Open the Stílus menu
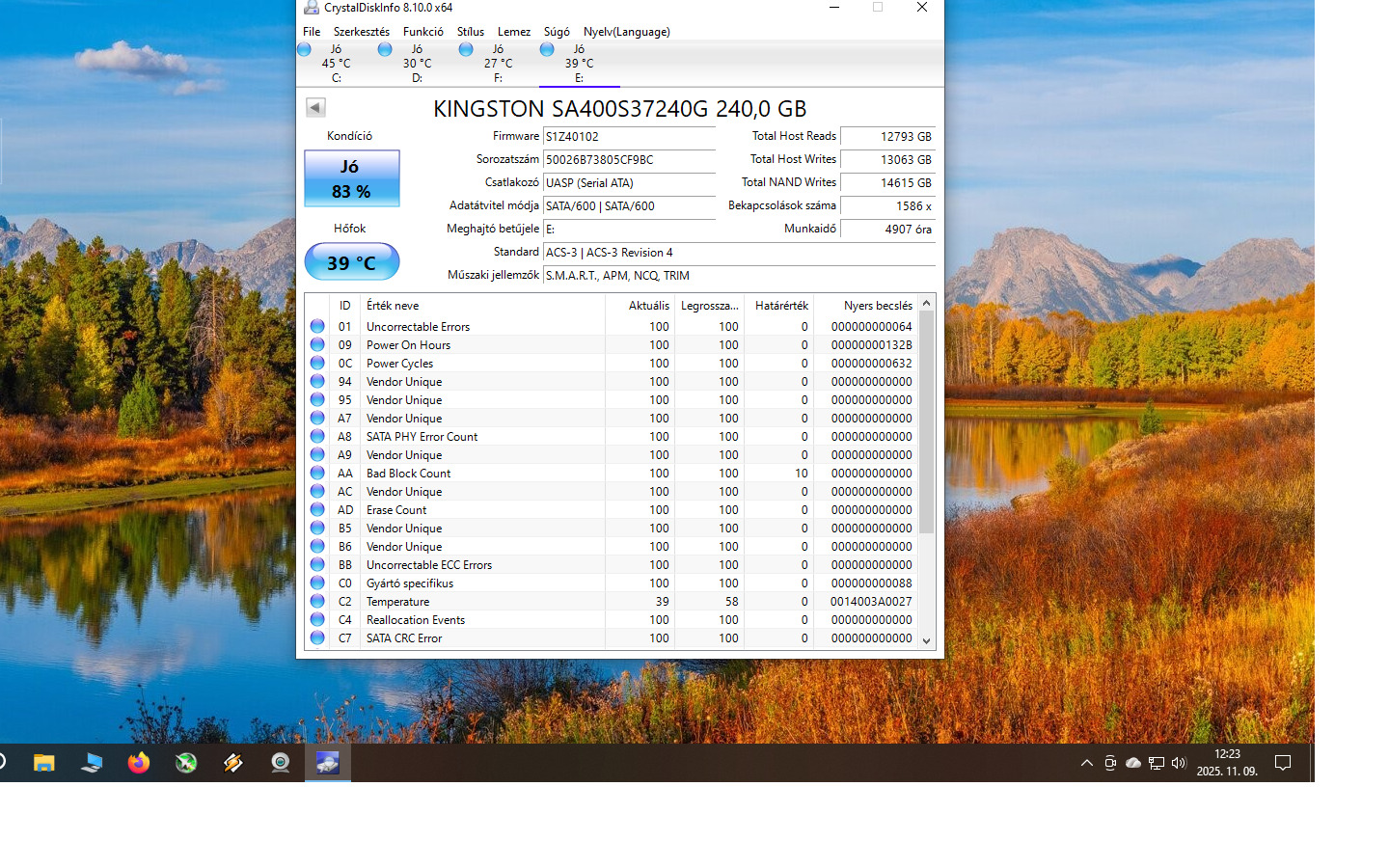 pos(471,32)
